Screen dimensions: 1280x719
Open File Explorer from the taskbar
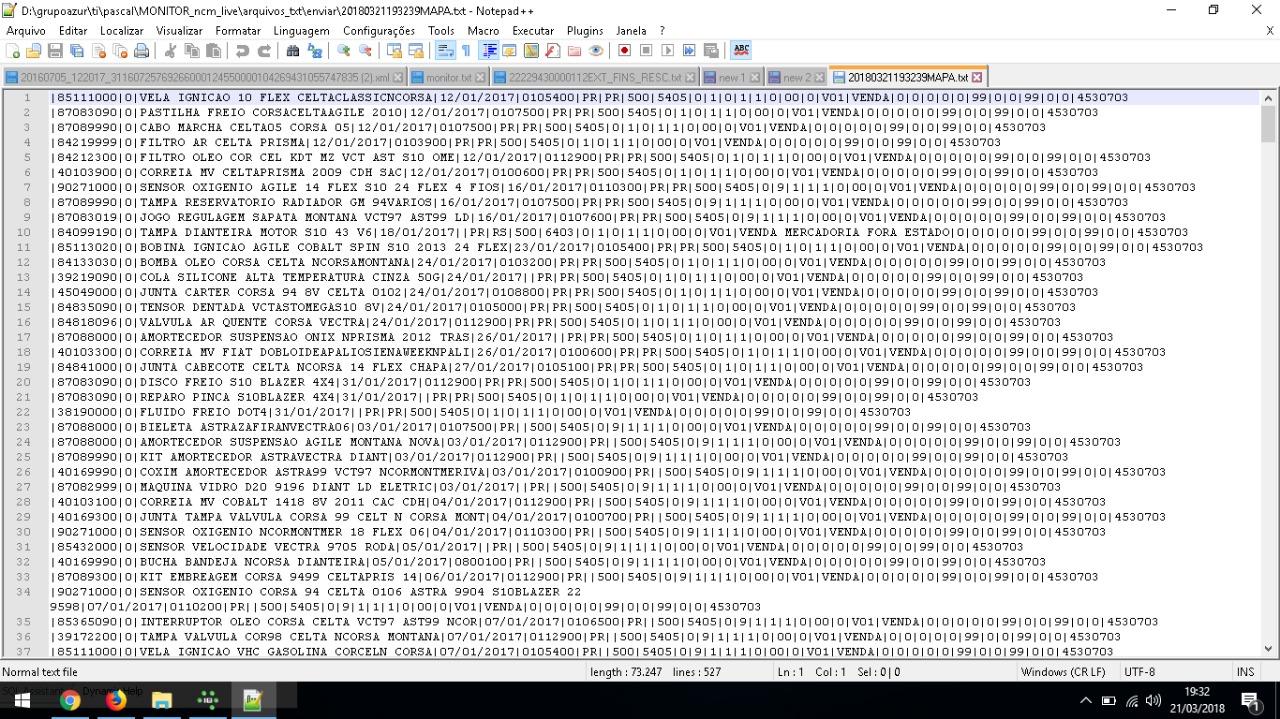click(162, 701)
